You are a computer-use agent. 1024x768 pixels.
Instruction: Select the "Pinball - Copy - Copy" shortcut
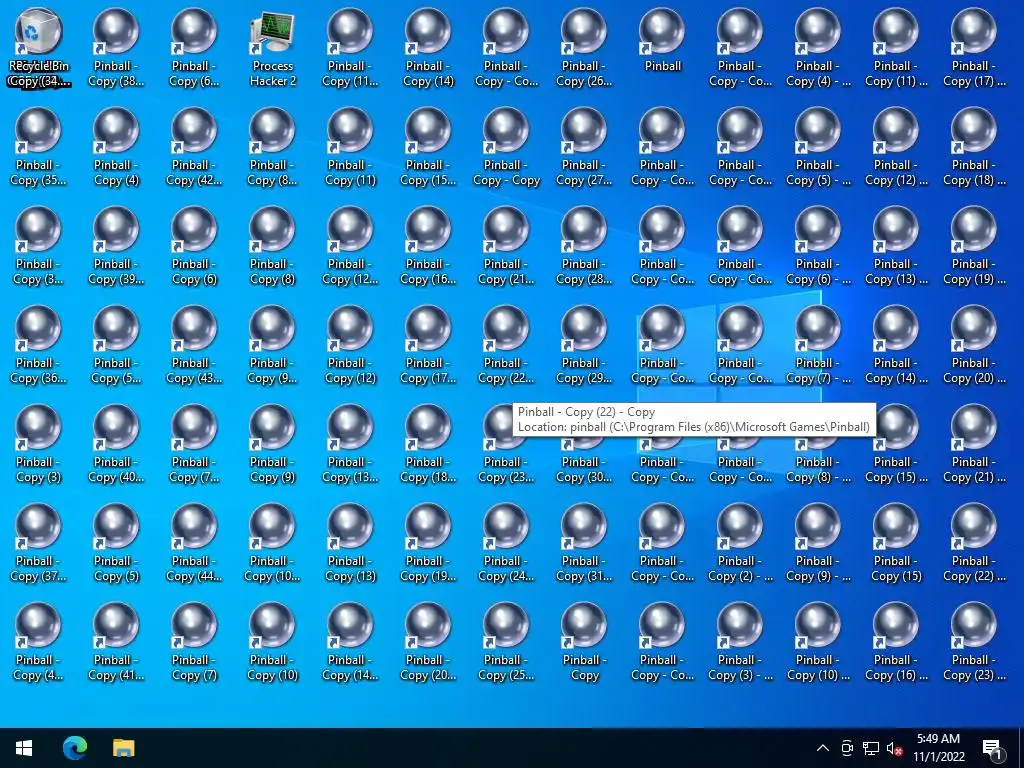pos(506,148)
